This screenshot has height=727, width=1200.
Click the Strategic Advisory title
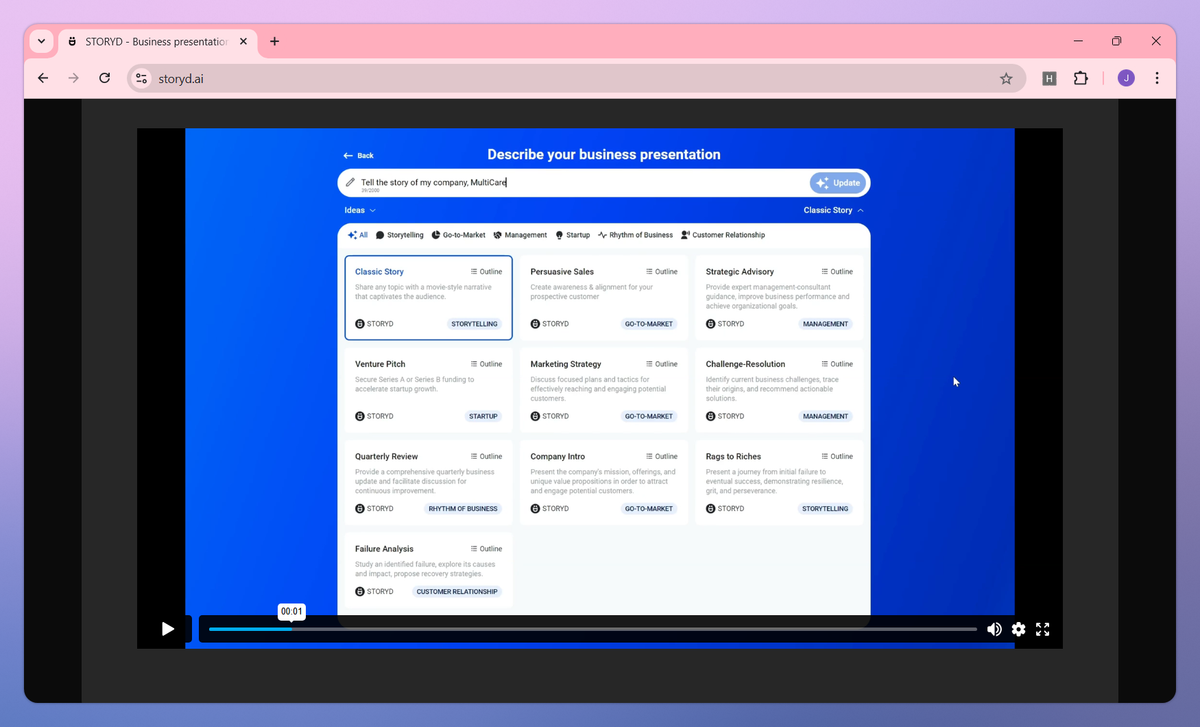tap(740, 272)
